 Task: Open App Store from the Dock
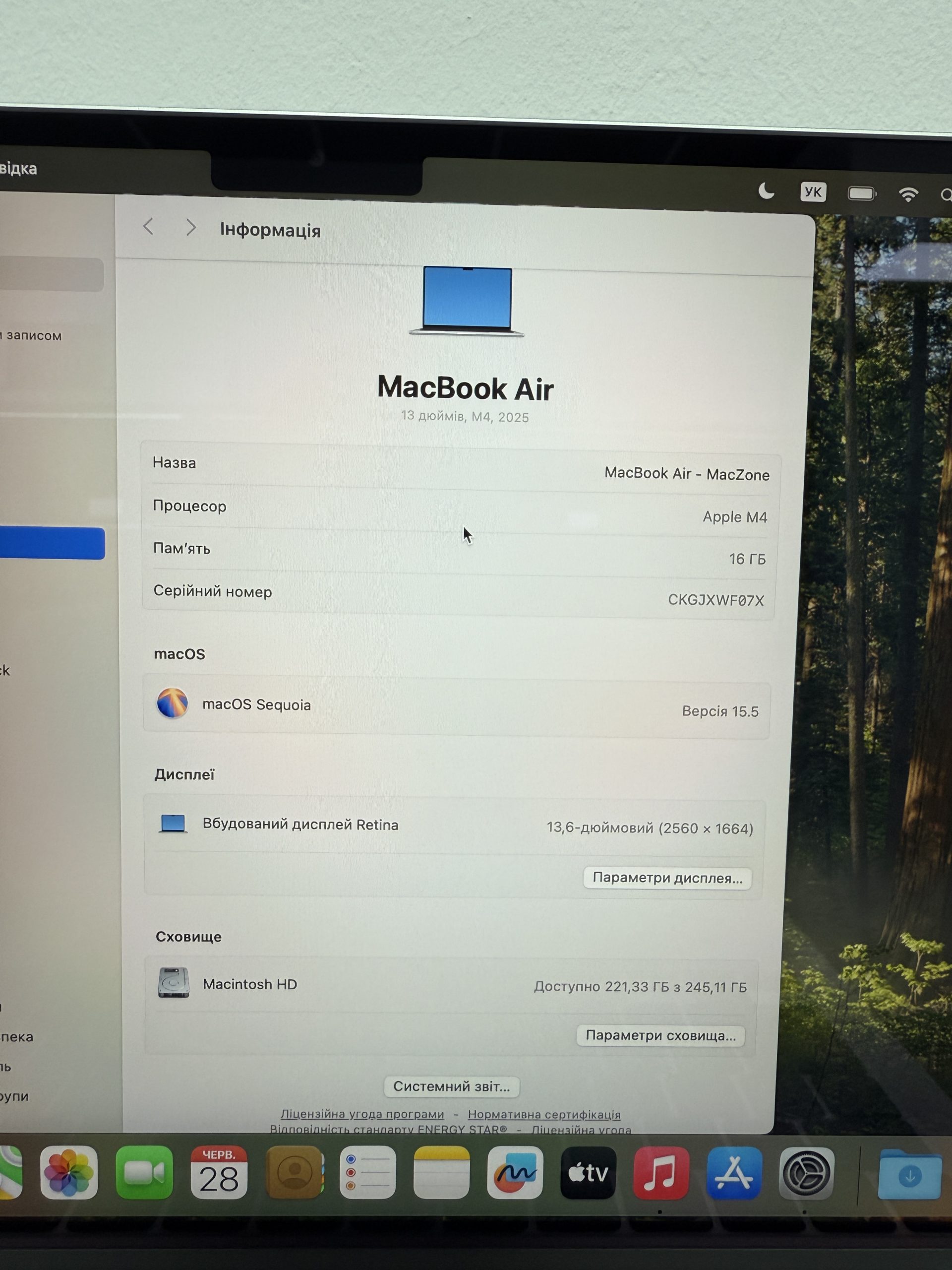click(734, 1174)
